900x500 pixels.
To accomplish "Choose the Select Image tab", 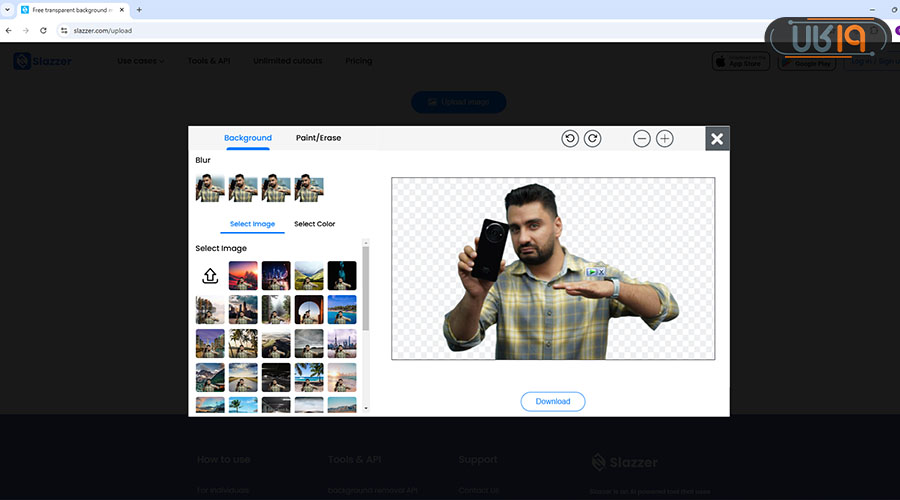I will tap(252, 224).
